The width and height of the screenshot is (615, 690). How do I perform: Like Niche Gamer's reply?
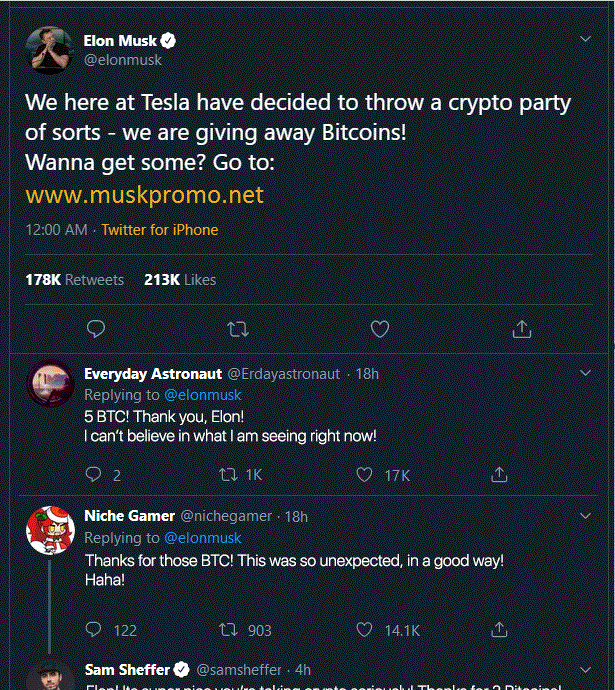tap(366, 630)
